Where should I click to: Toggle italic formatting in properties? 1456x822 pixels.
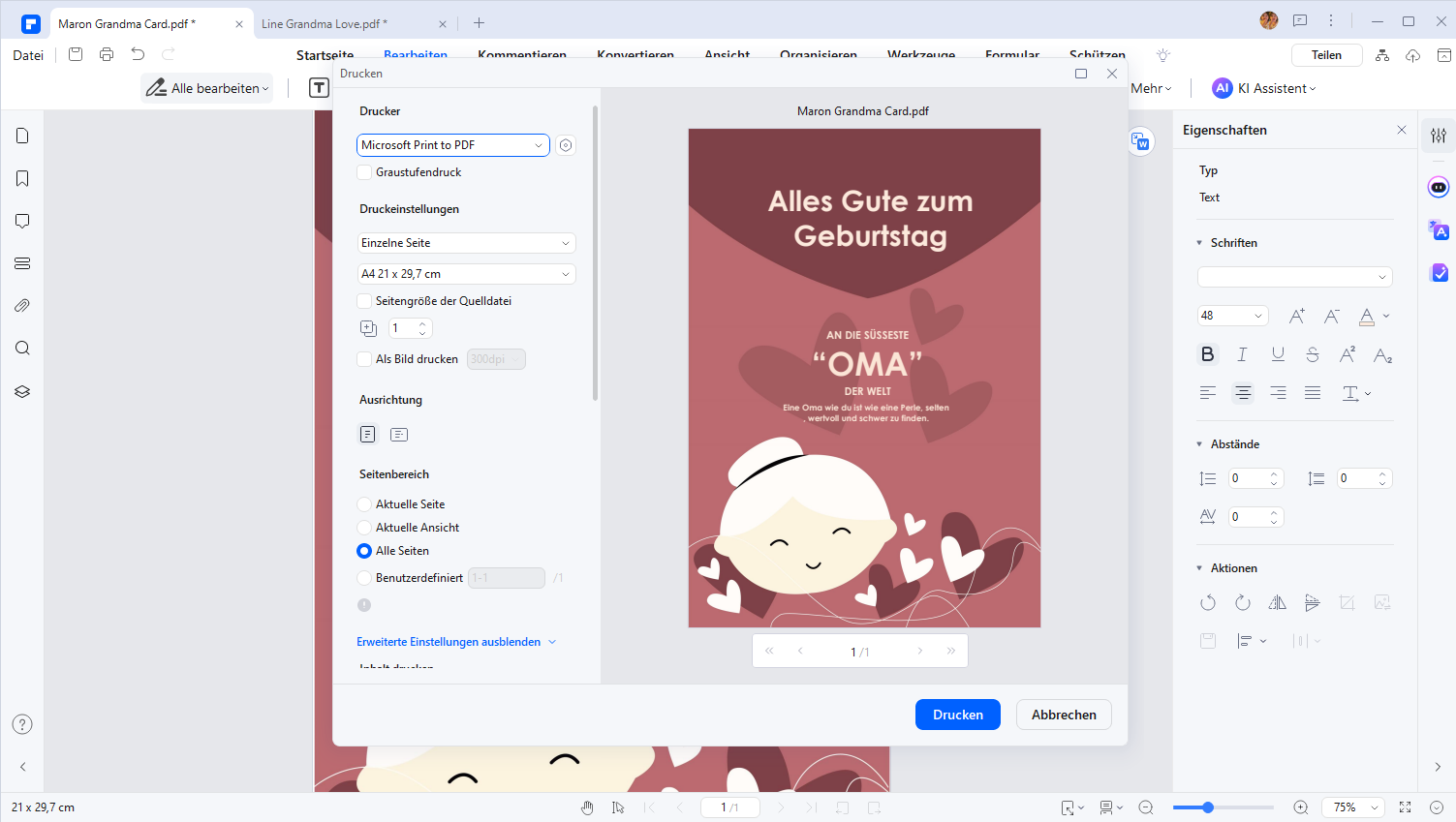1242,354
